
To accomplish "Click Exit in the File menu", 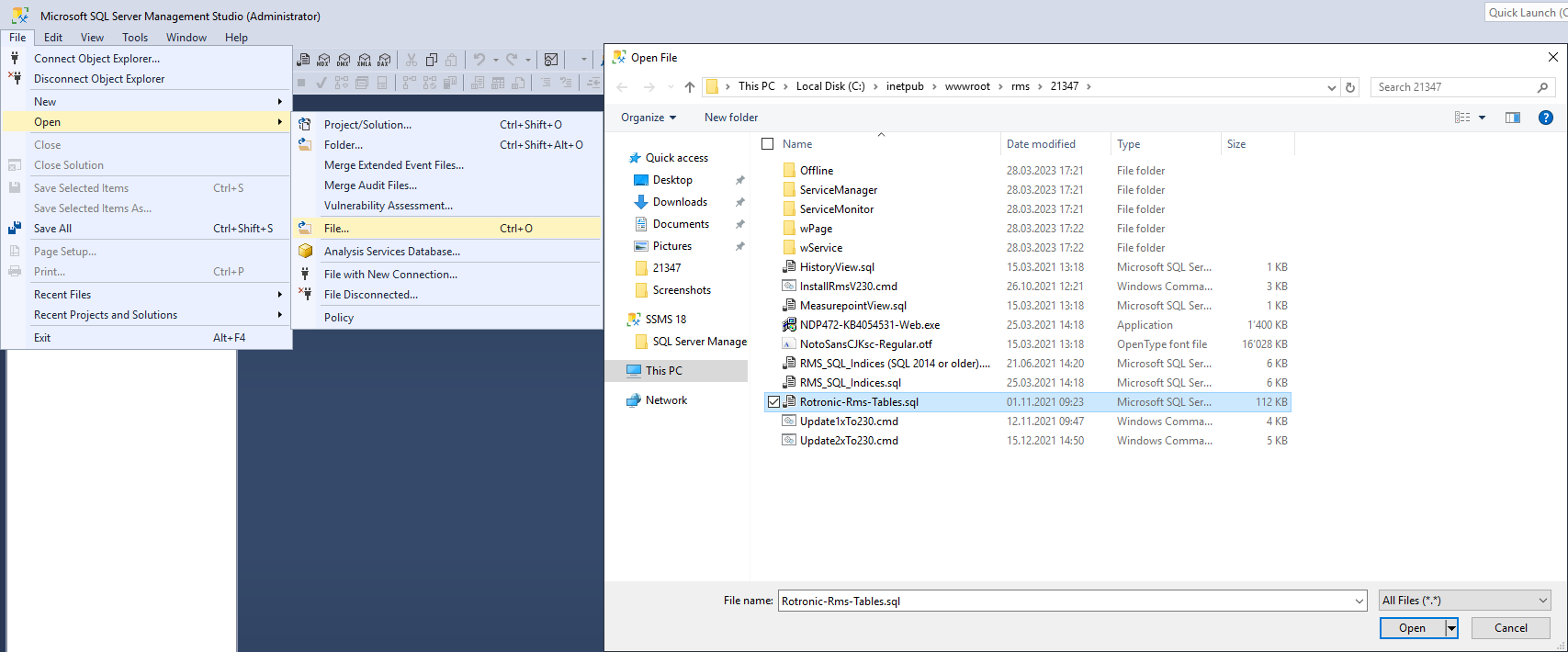I will [147, 338].
